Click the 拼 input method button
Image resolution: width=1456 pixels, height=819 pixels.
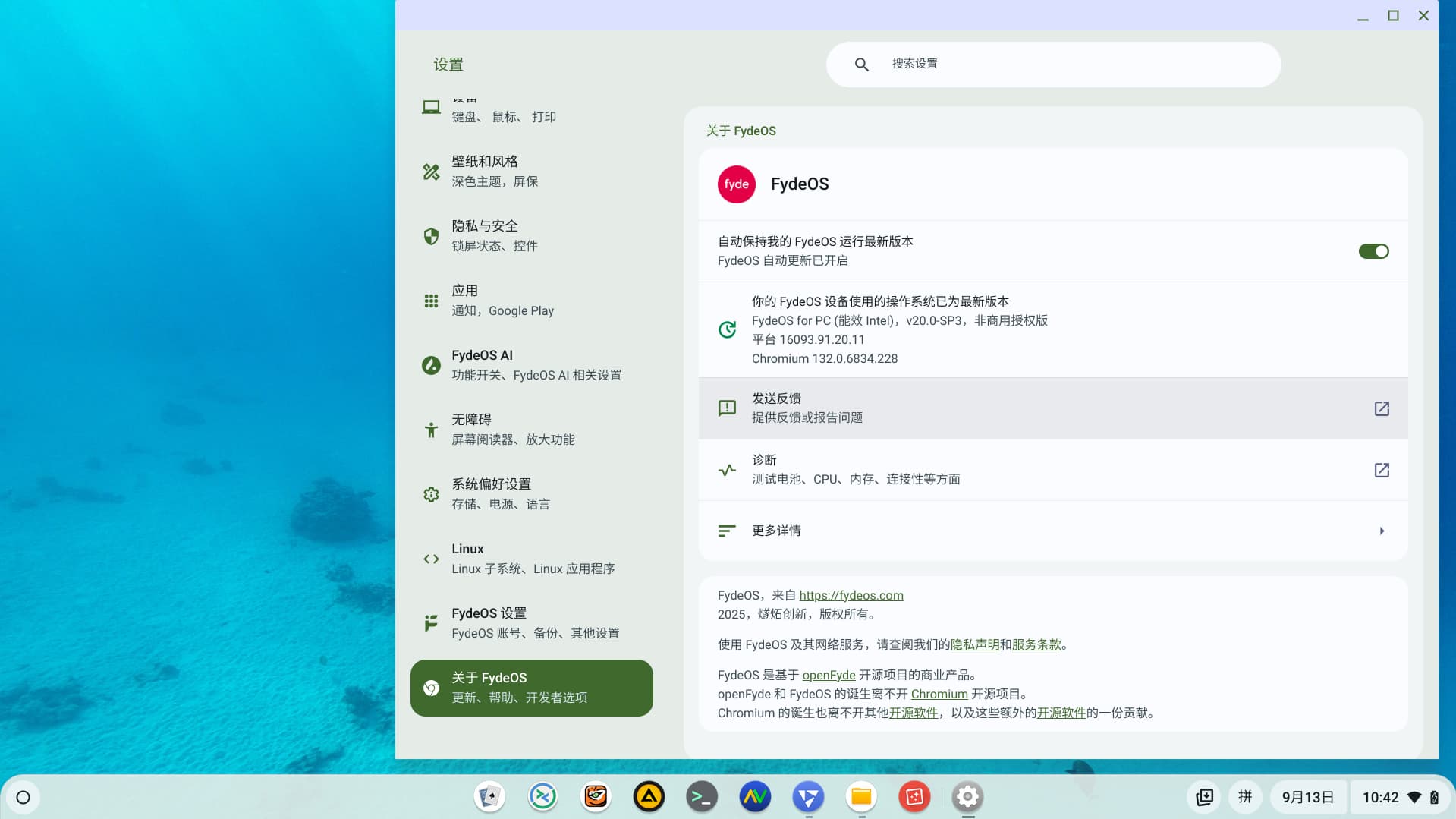[1245, 797]
